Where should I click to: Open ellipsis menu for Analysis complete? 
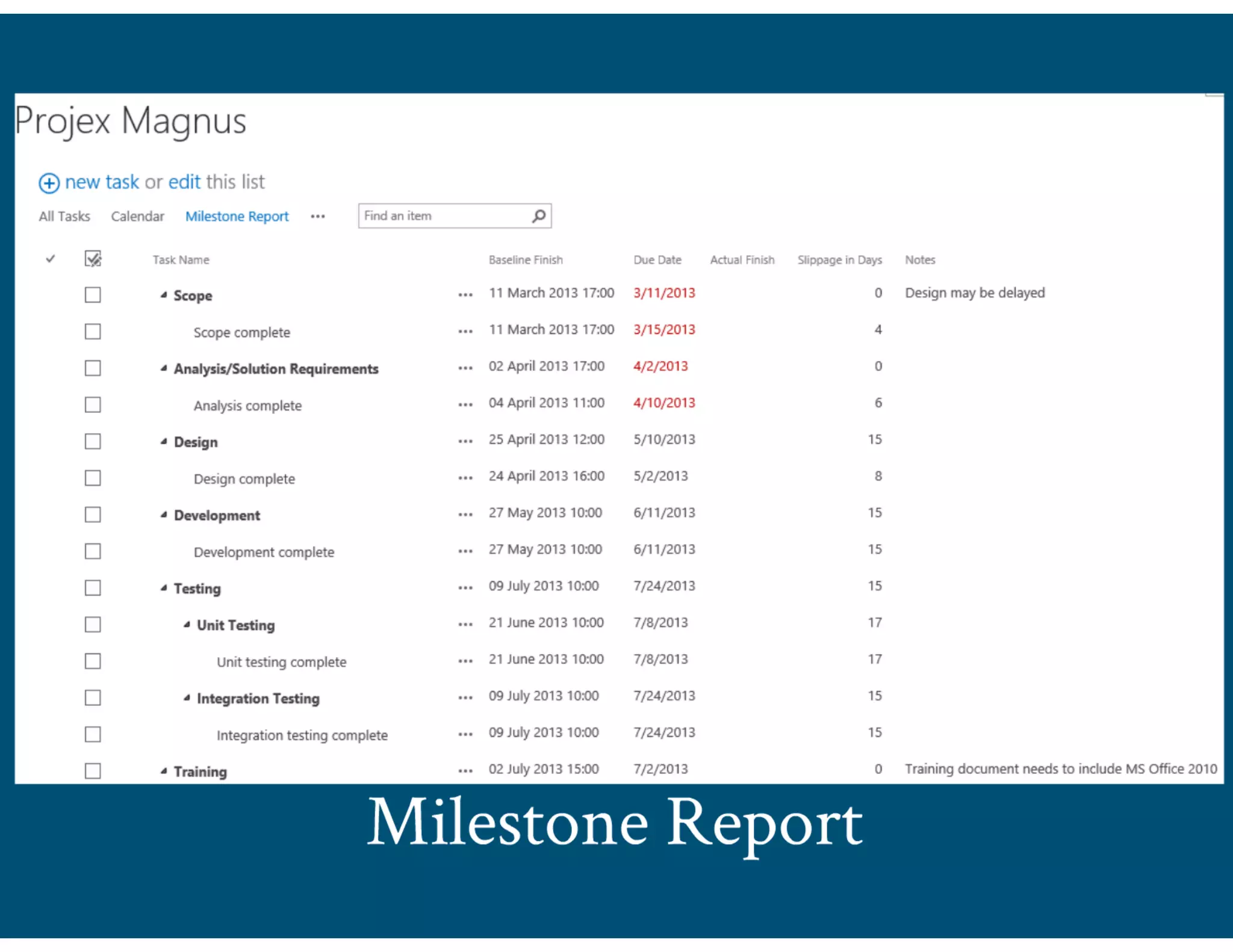pos(465,405)
